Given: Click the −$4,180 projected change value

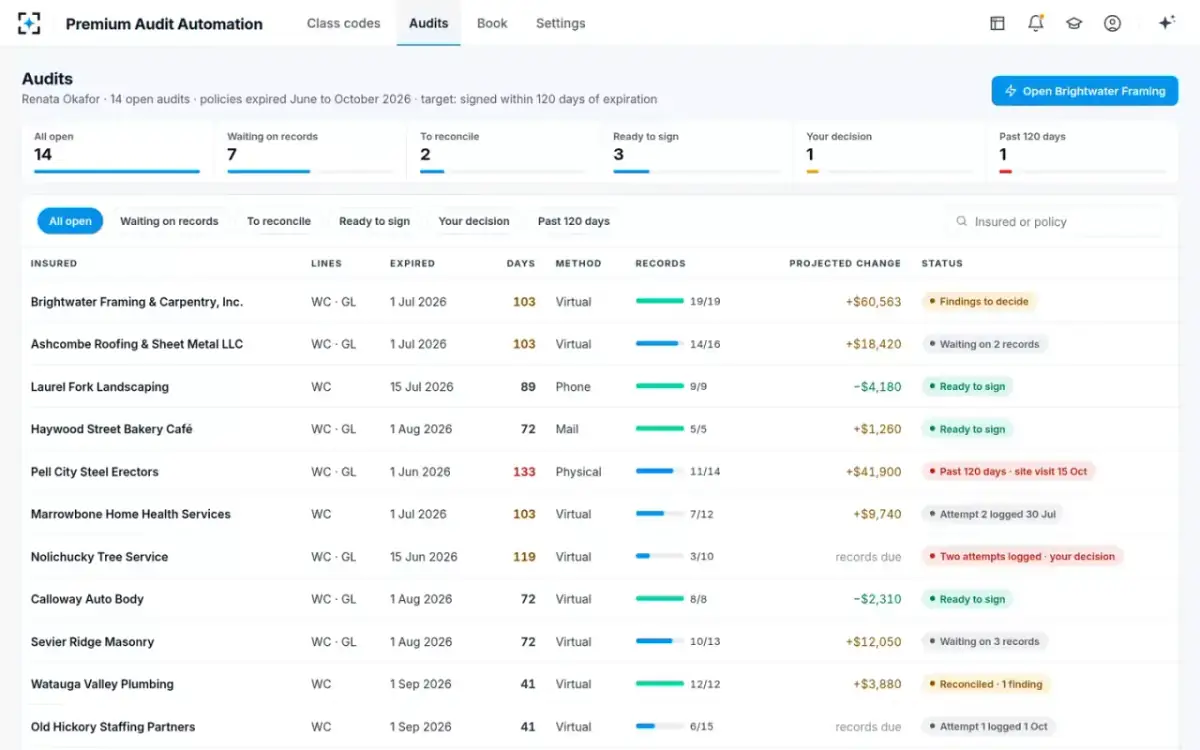Looking at the screenshot, I should [x=877, y=386].
